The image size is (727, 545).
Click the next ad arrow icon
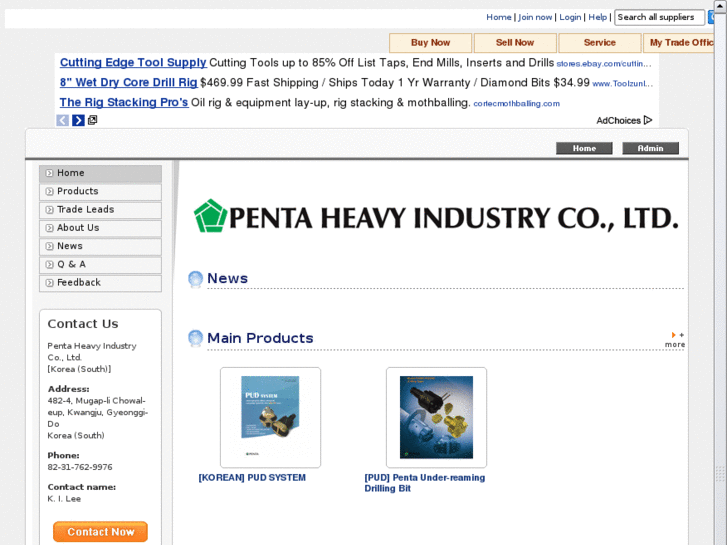click(x=78, y=121)
